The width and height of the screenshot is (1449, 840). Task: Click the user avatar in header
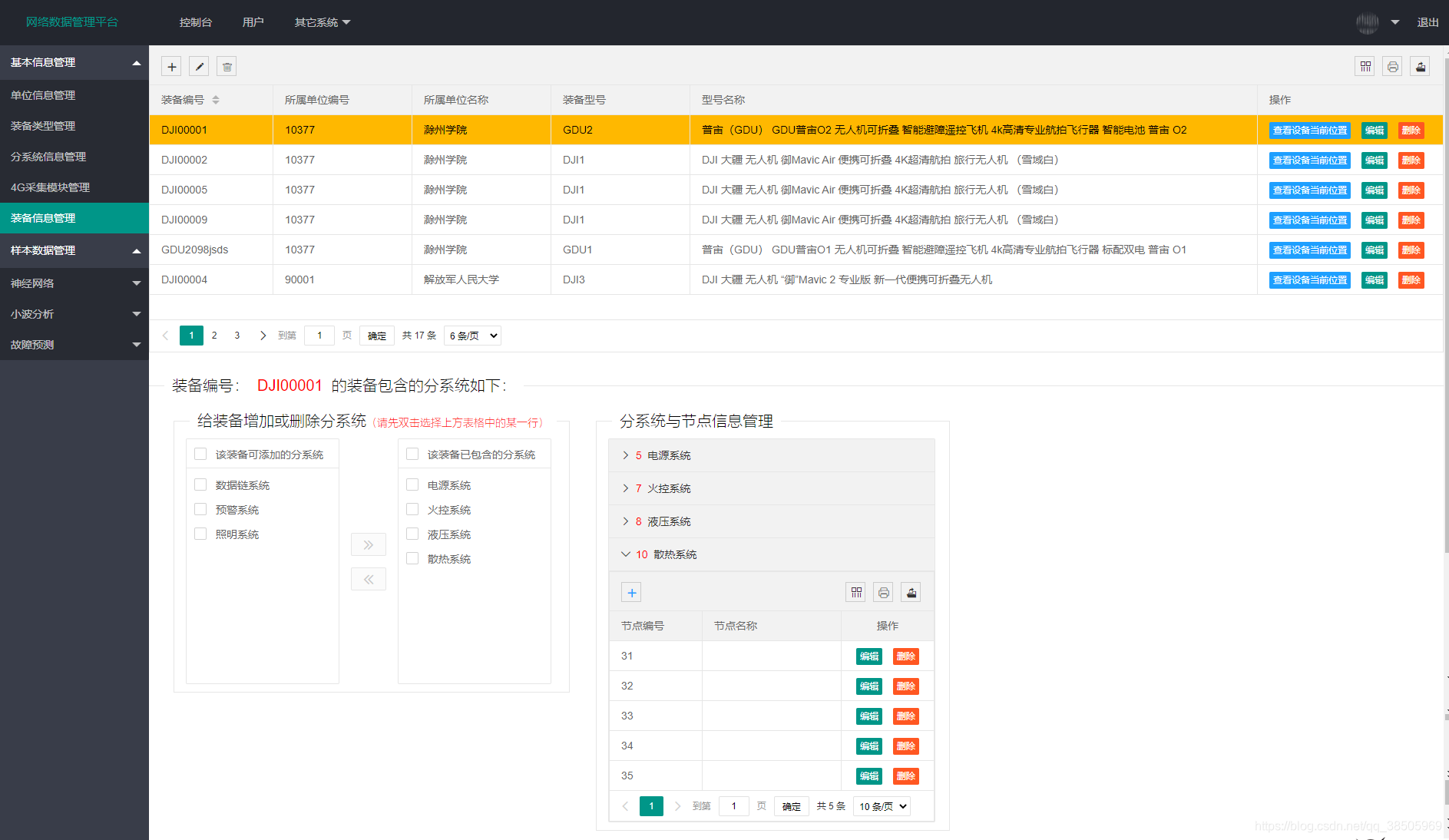click(x=1367, y=22)
